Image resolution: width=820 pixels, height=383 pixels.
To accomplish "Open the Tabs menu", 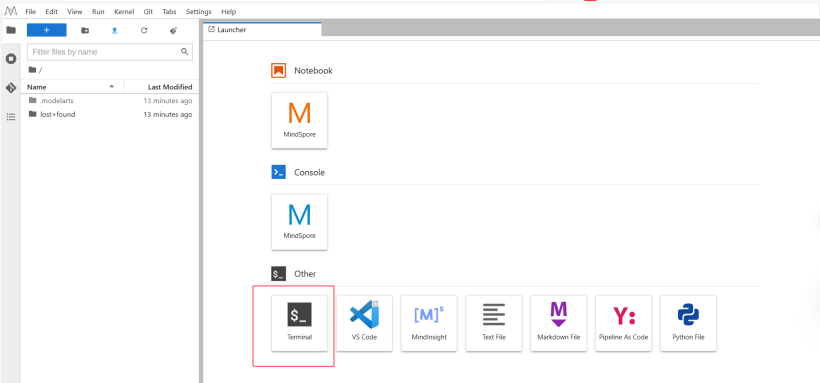I will click(169, 12).
